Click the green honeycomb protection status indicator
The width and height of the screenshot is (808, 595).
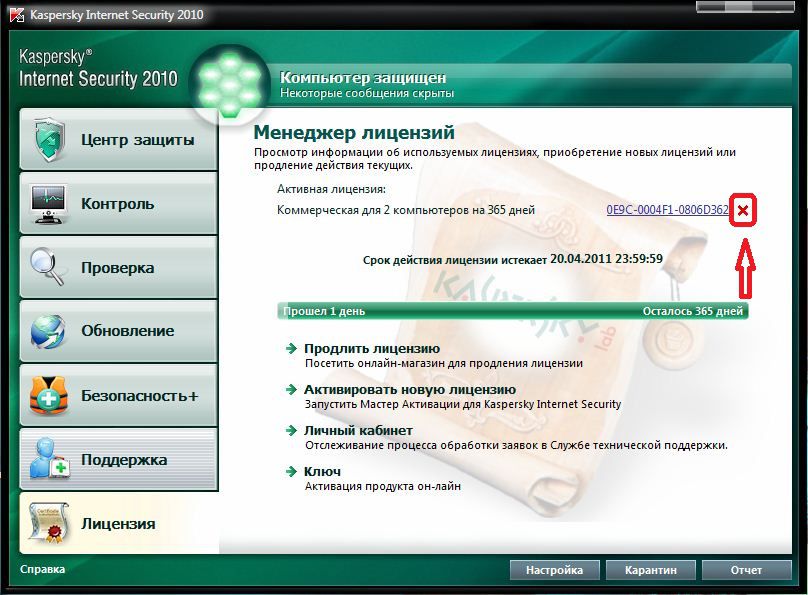pyautogui.click(x=230, y=84)
